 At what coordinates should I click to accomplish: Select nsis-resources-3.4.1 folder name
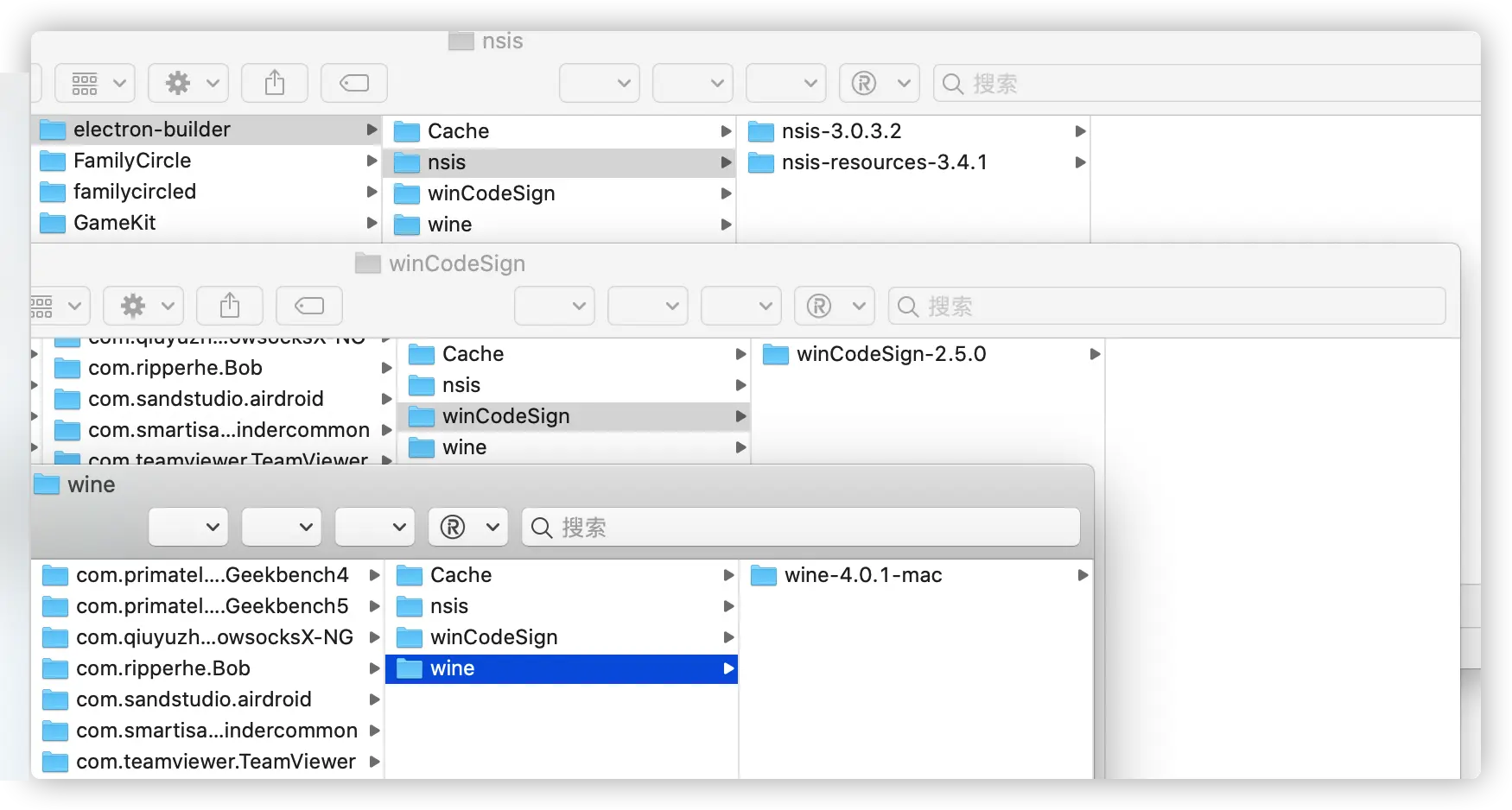click(885, 162)
